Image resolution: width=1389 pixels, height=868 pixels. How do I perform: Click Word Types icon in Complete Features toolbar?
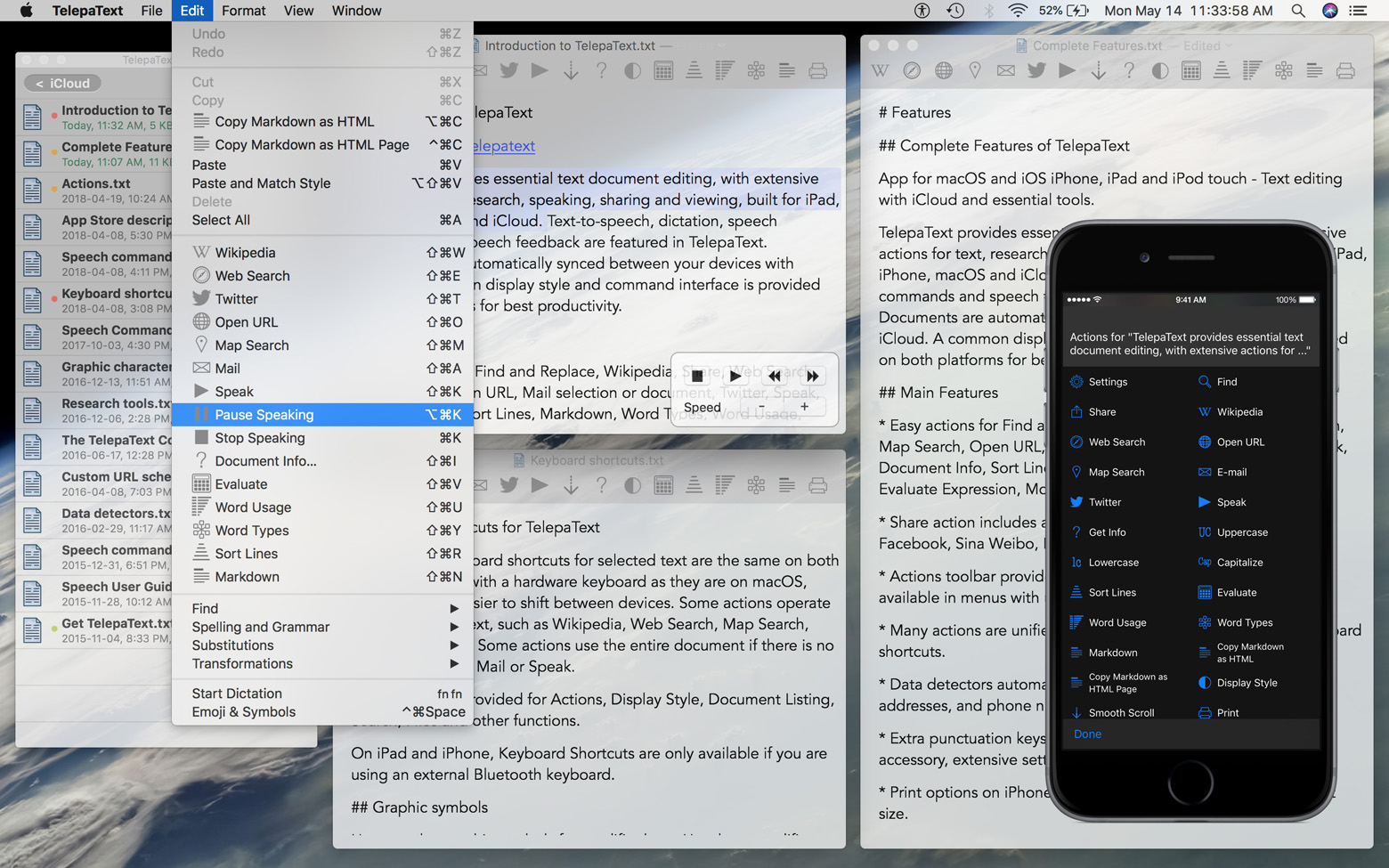point(1284,70)
